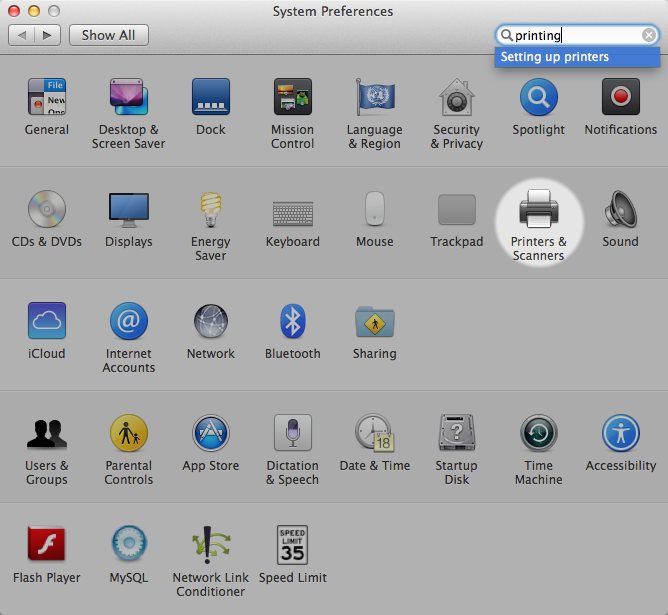Open Security & Privacy settings

[456, 99]
